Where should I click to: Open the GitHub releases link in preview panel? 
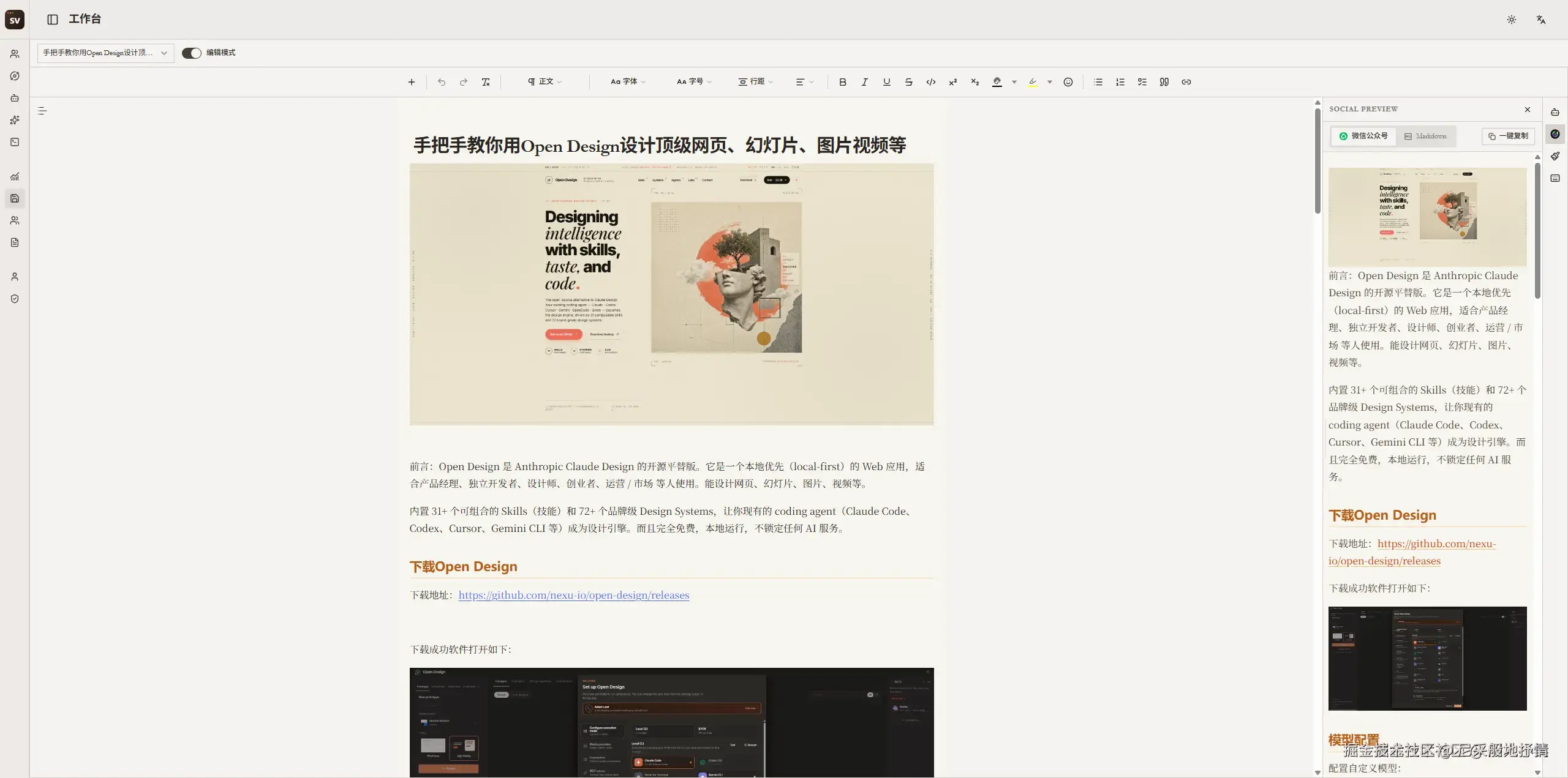click(1412, 552)
